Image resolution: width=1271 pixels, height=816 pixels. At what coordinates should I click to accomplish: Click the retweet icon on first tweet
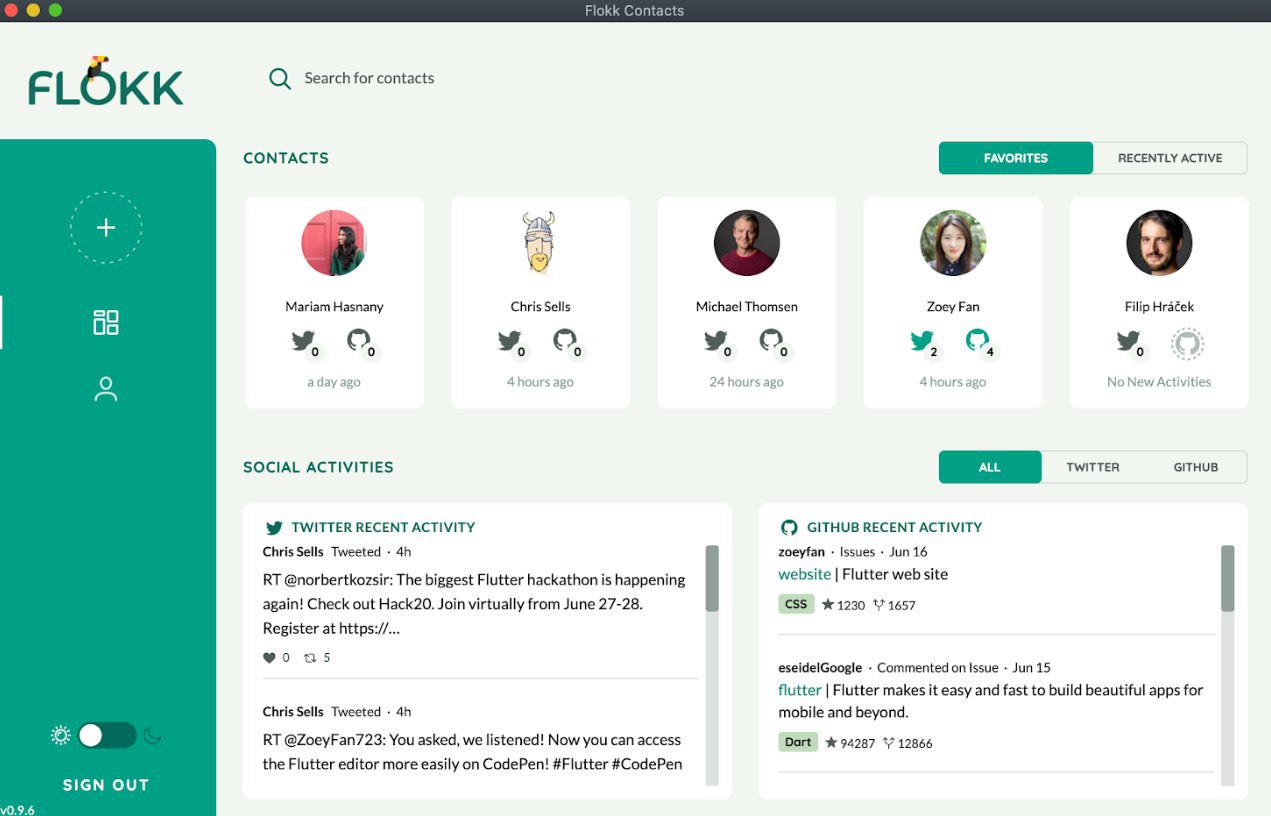pos(310,658)
